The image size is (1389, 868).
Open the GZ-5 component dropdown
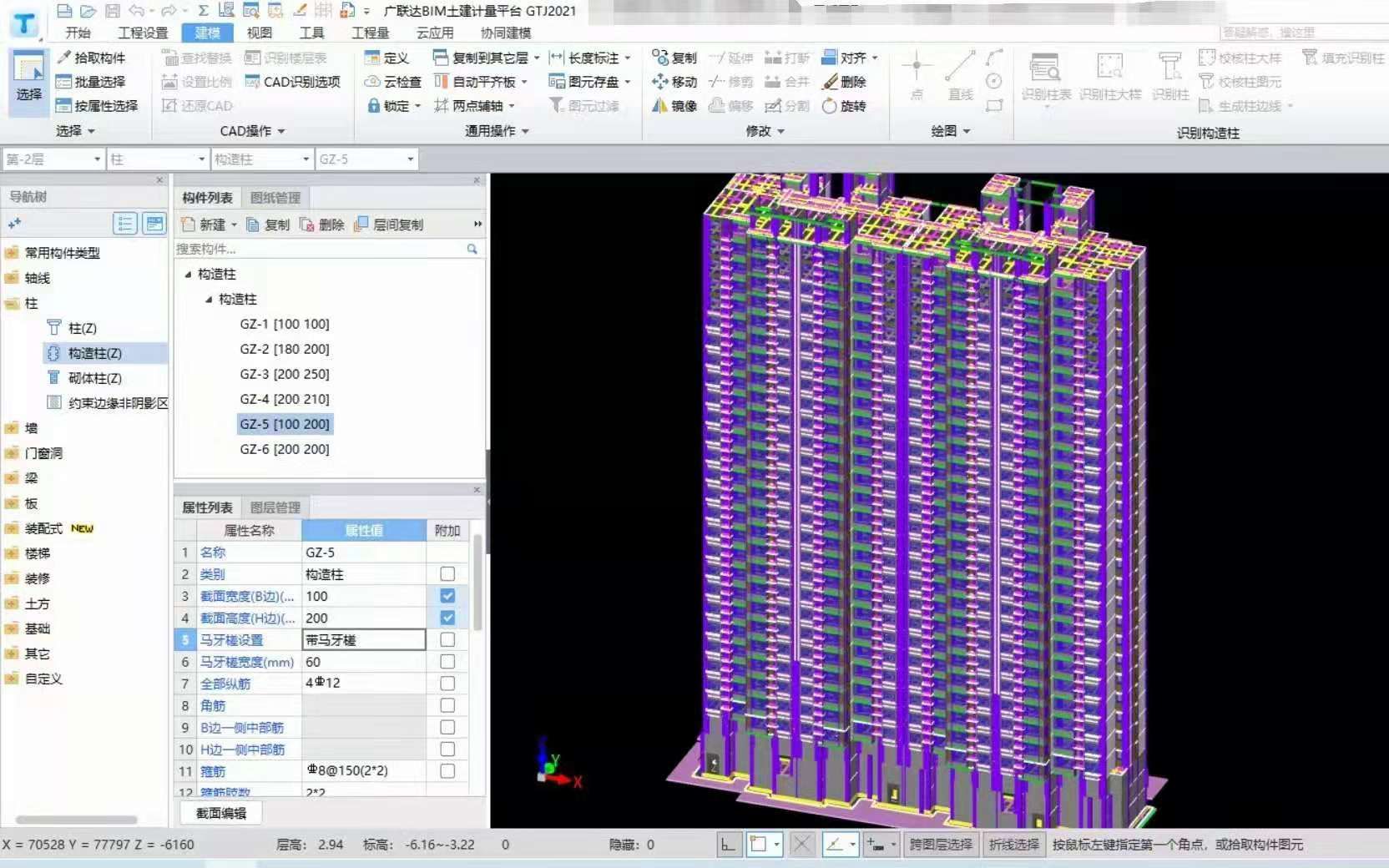[x=410, y=159]
